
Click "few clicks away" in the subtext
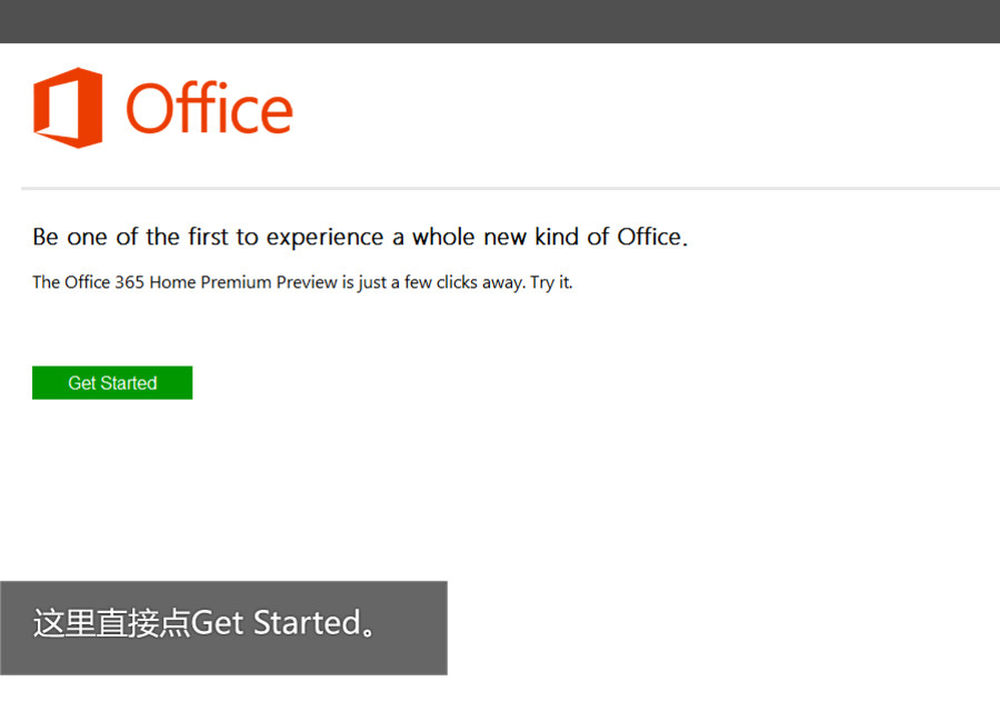(x=464, y=282)
